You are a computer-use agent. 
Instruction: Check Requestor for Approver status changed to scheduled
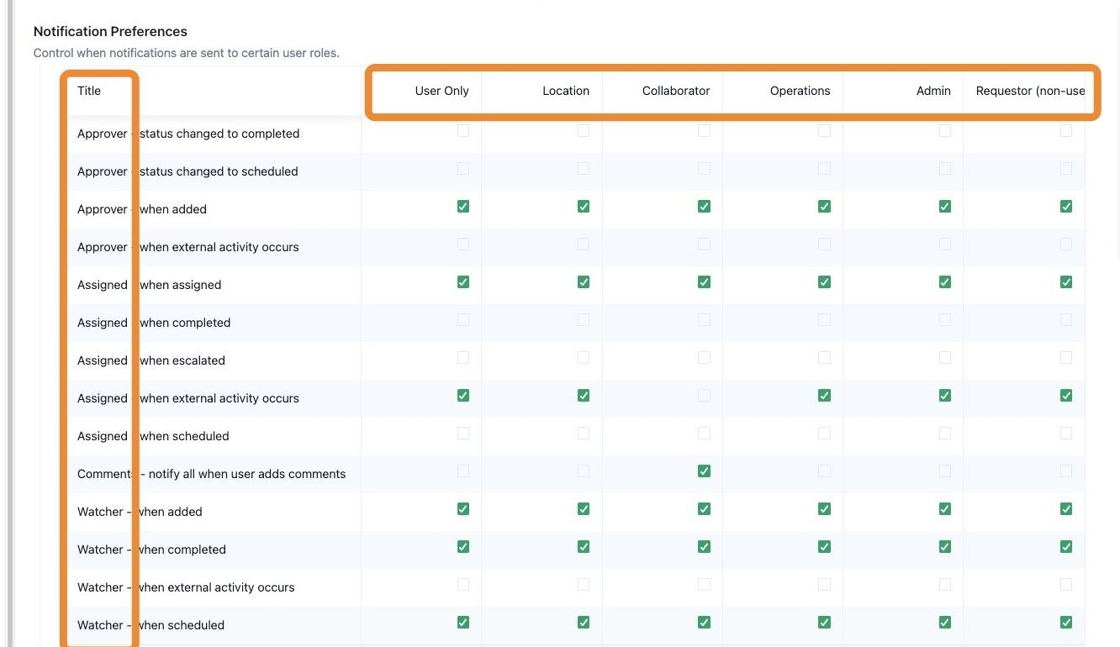point(1066,169)
